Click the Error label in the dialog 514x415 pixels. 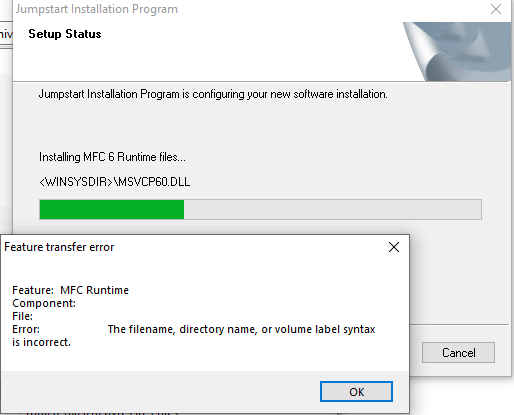click(26, 329)
